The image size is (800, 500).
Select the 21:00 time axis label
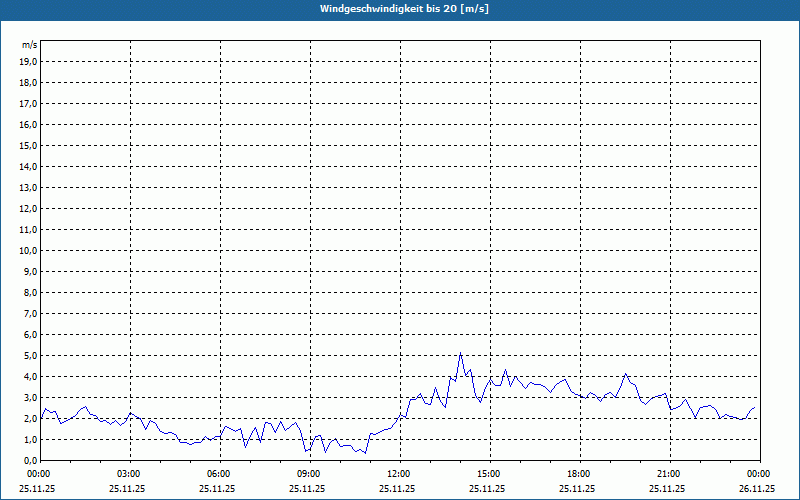point(668,474)
